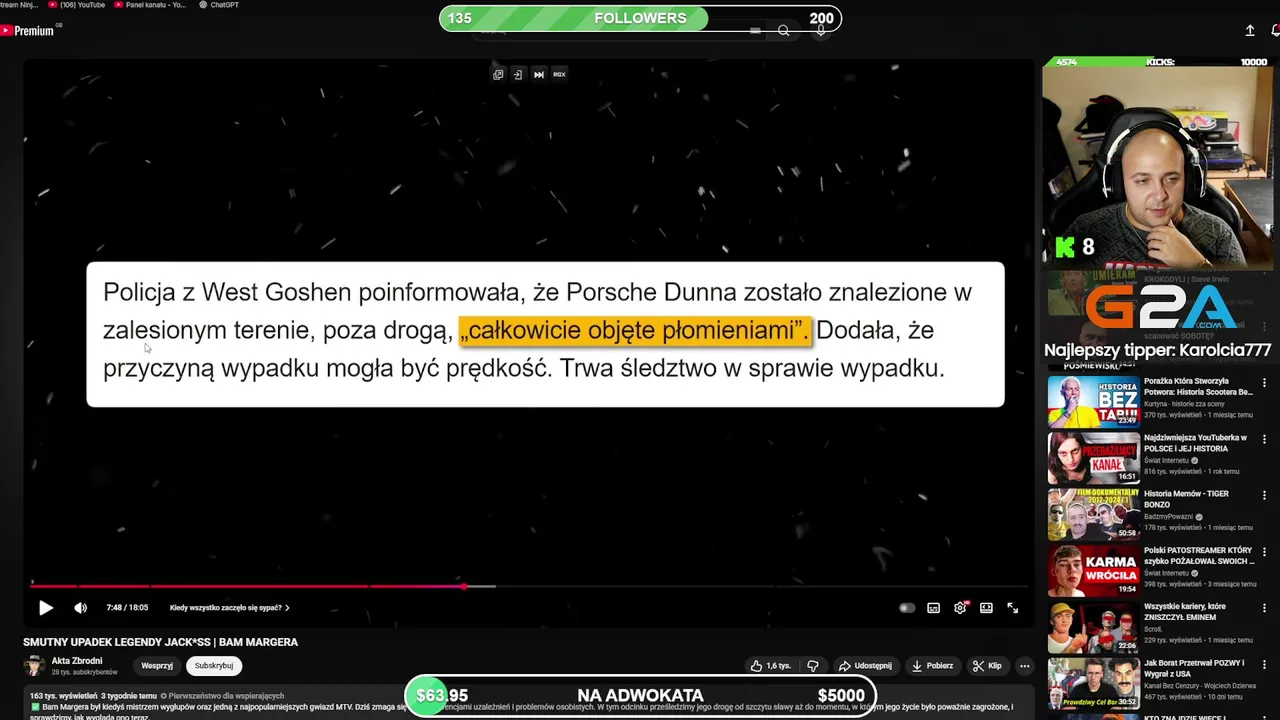Switch to the ChatGPT browser tab
The image size is (1280, 720).
coord(218,5)
